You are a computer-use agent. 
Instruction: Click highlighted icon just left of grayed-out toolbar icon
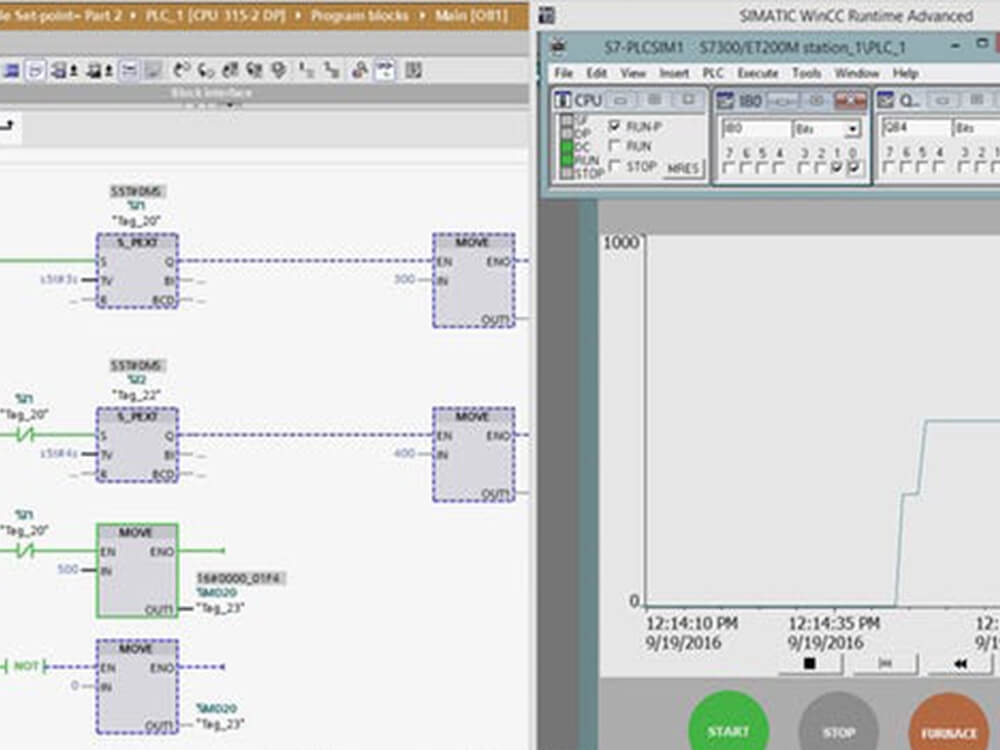click(x=129, y=70)
